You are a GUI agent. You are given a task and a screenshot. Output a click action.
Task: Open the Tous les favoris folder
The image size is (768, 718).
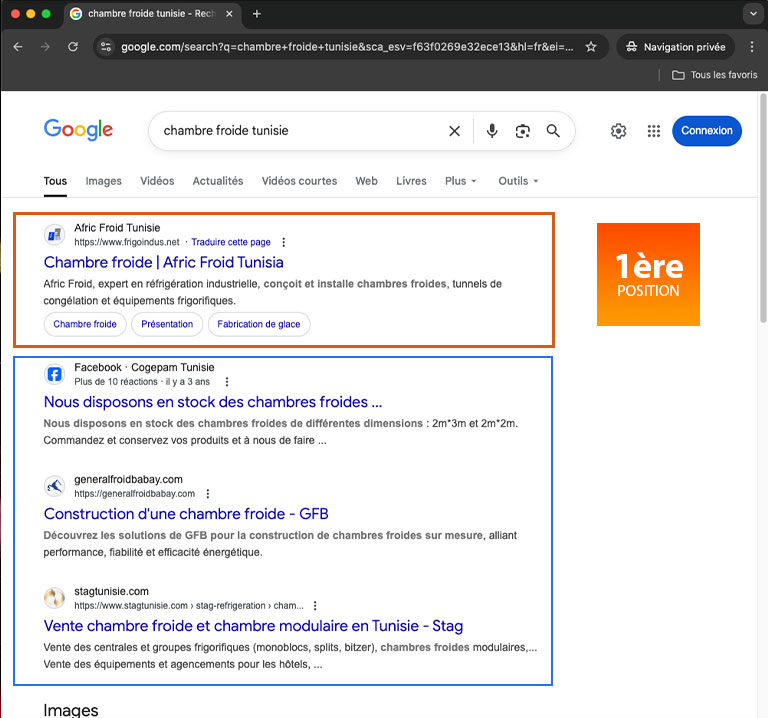pyautogui.click(x=714, y=75)
